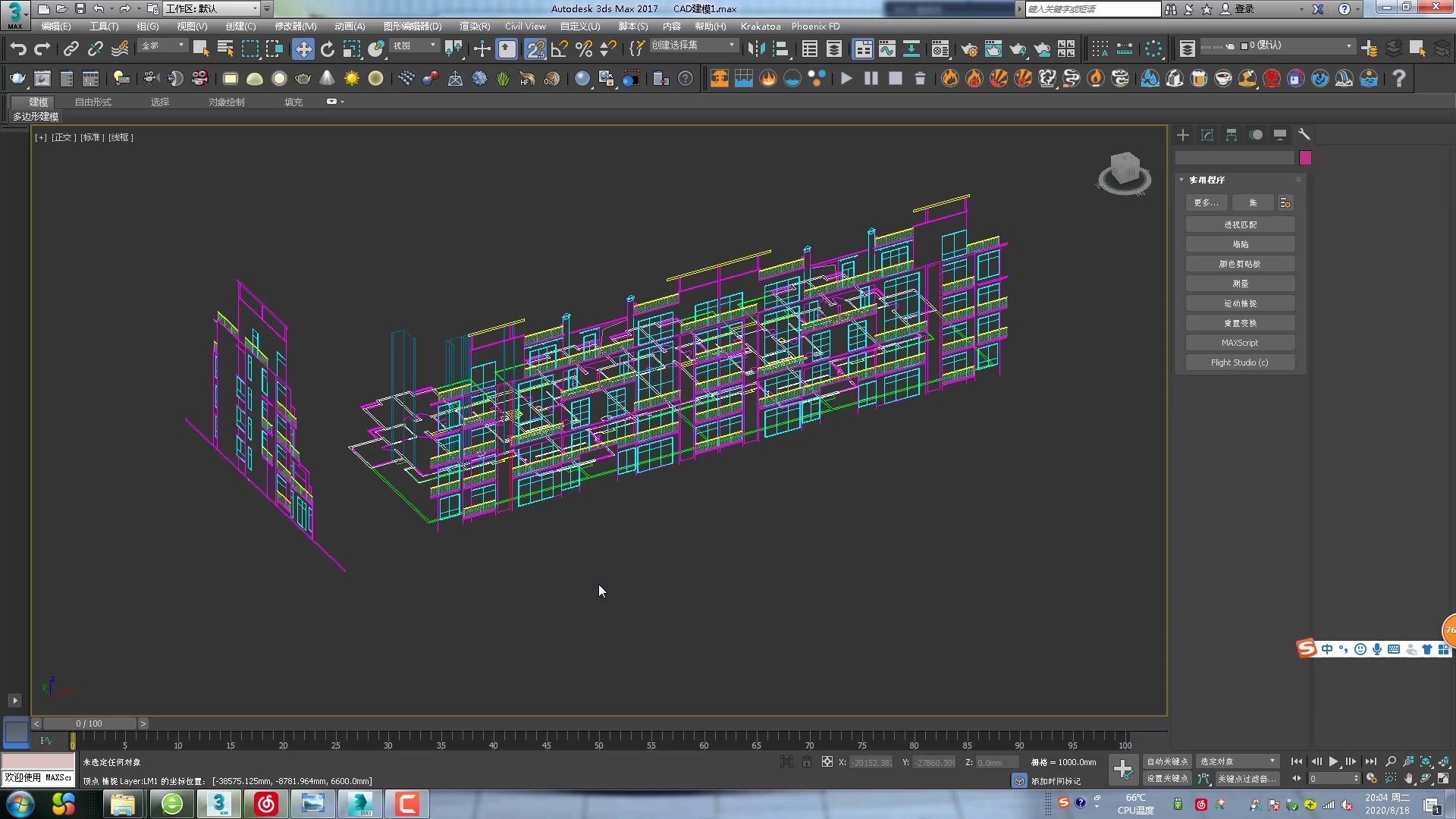Open Render Setup dialog
Image resolution: width=1456 pixels, height=819 pixels.
[969, 49]
